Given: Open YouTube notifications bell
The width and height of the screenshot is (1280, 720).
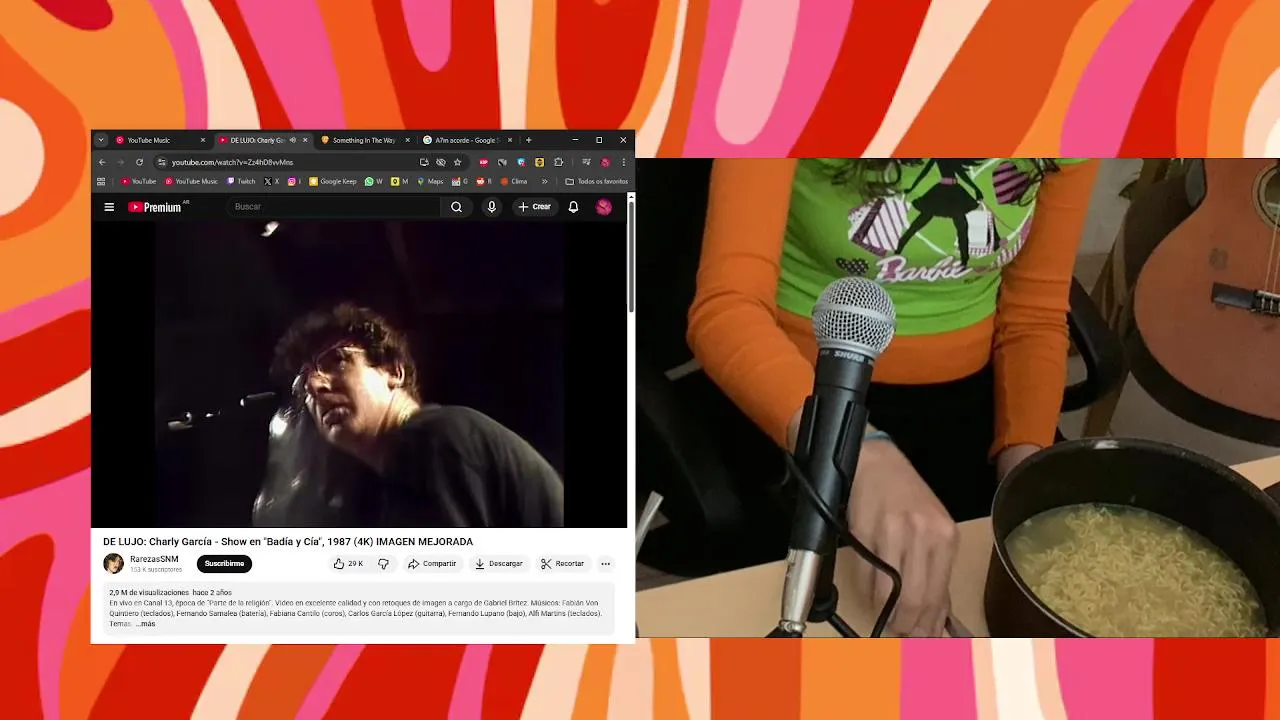Looking at the screenshot, I should point(573,207).
